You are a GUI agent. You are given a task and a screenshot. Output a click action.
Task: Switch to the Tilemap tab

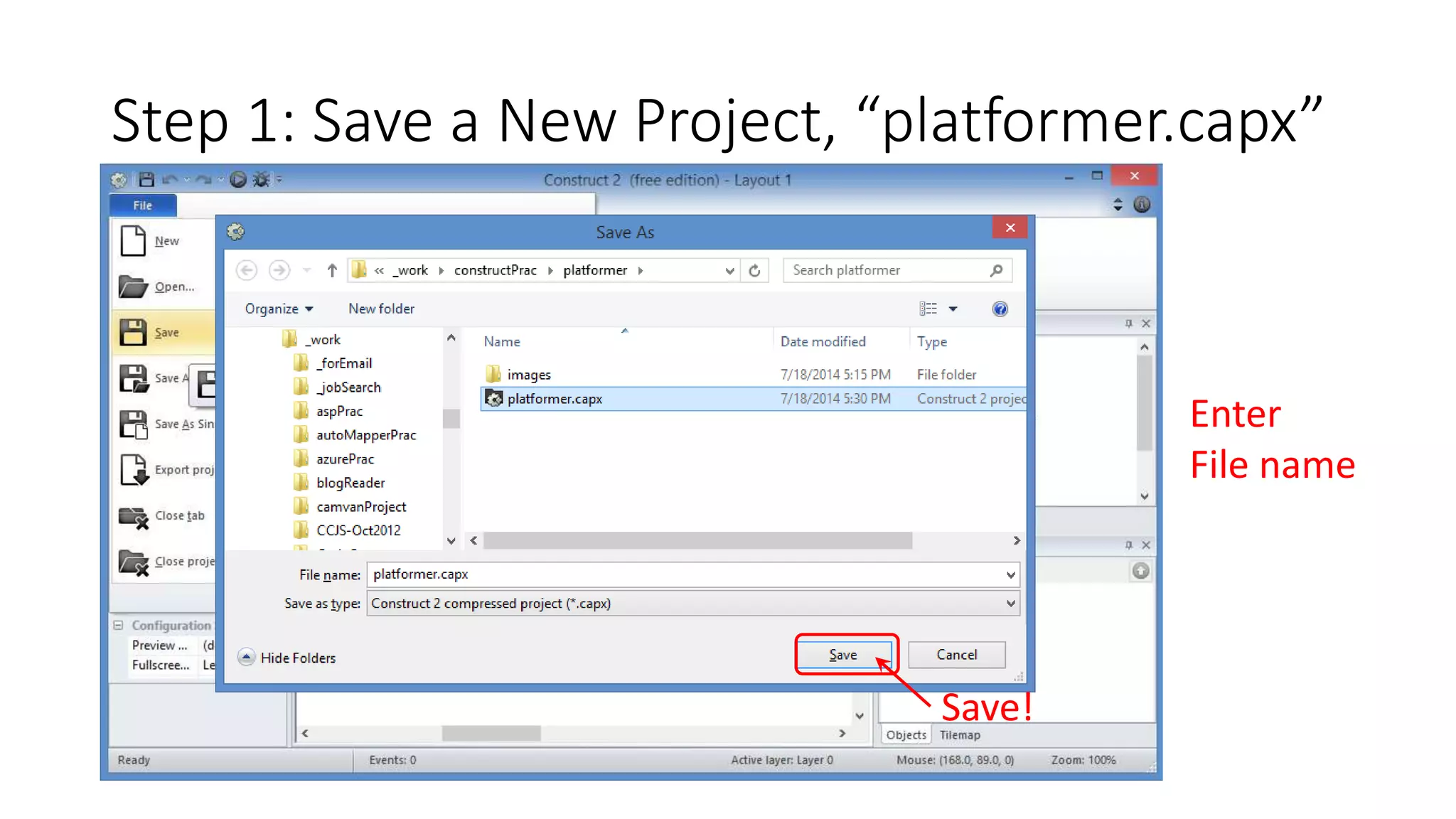pyautogui.click(x=960, y=735)
